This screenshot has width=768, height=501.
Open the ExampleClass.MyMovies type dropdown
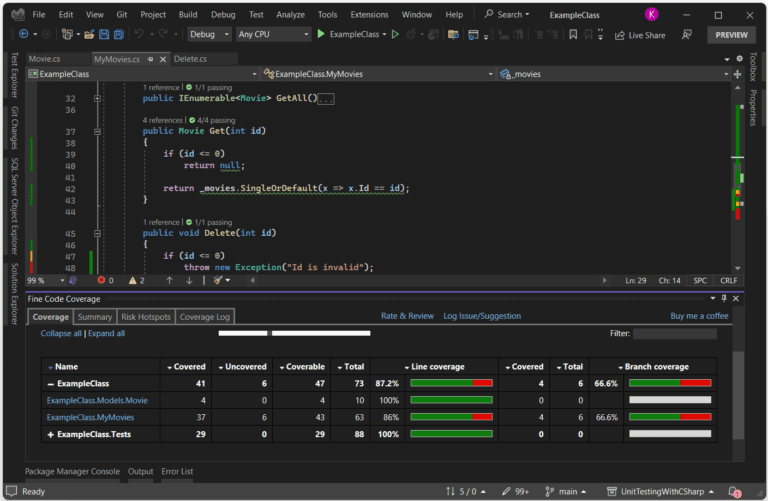[378, 74]
